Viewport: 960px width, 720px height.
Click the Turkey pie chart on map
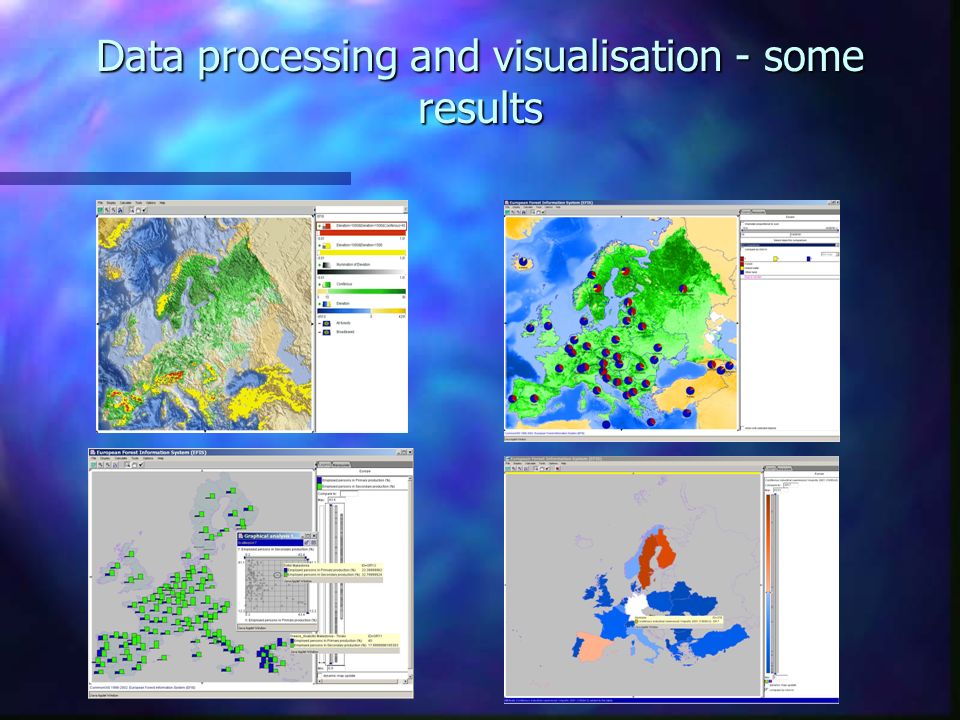tap(690, 389)
